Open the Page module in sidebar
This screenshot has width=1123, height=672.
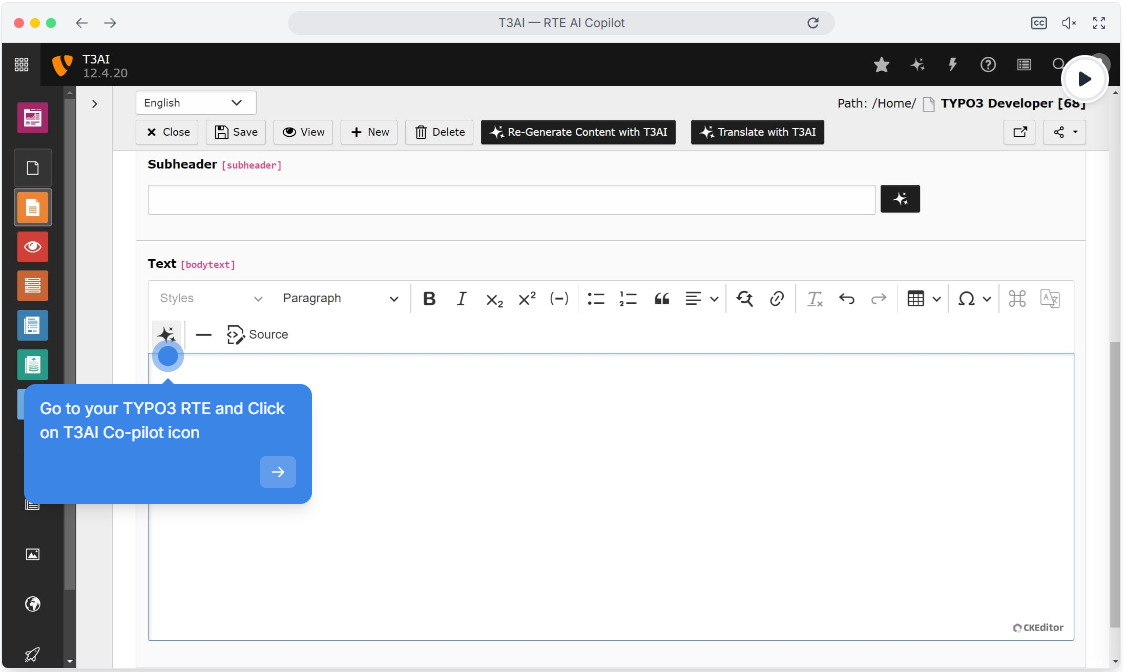pyautogui.click(x=33, y=168)
